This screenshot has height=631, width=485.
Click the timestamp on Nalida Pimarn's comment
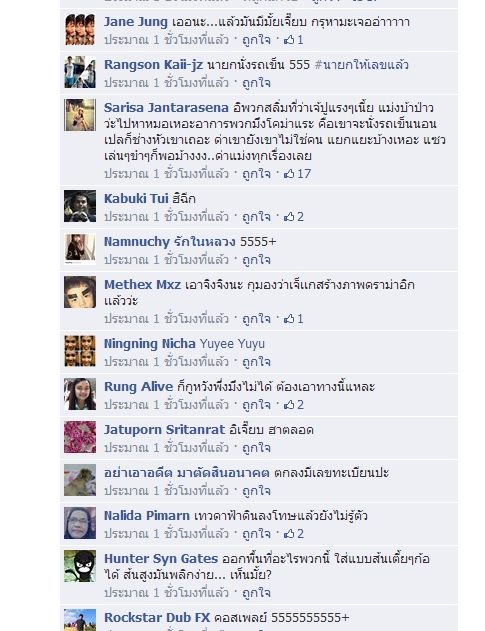166,534
